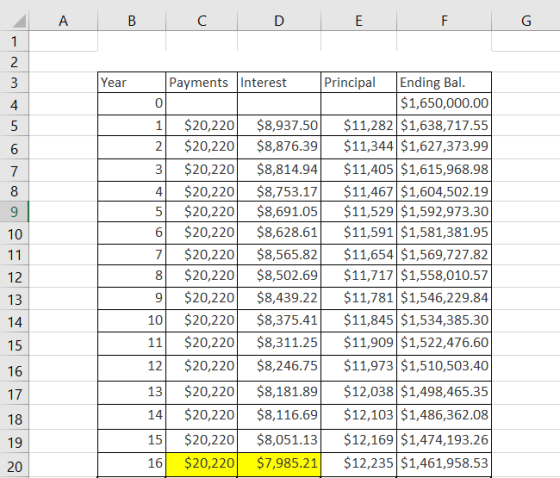
Task: Select interest cell $8,691.05
Action: (x=279, y=212)
